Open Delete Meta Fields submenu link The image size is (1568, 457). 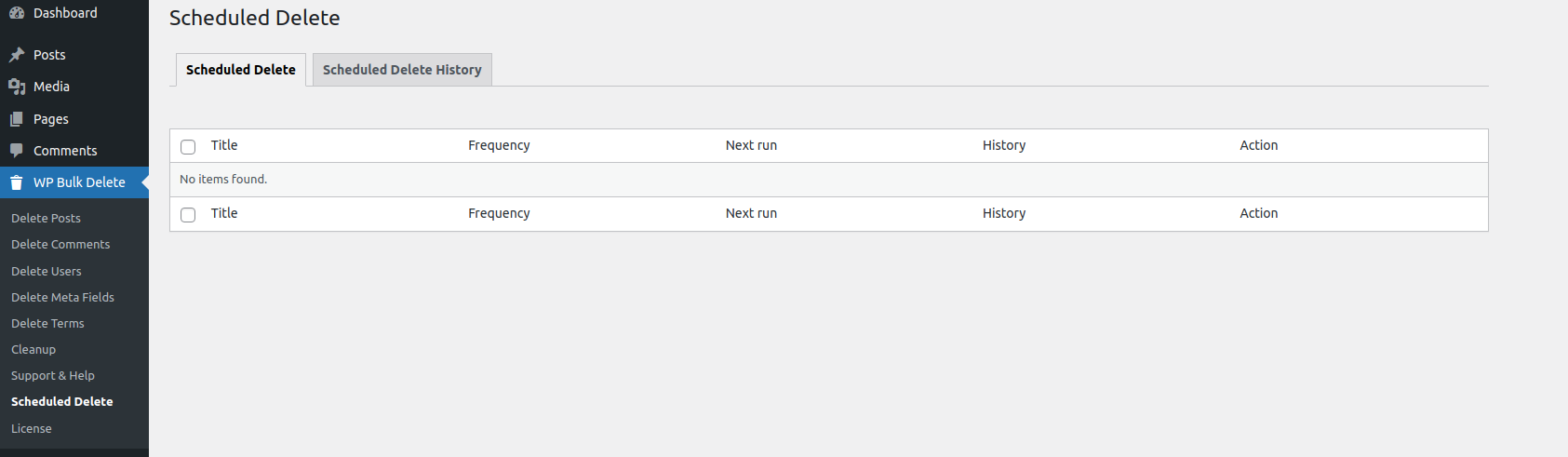tap(62, 297)
